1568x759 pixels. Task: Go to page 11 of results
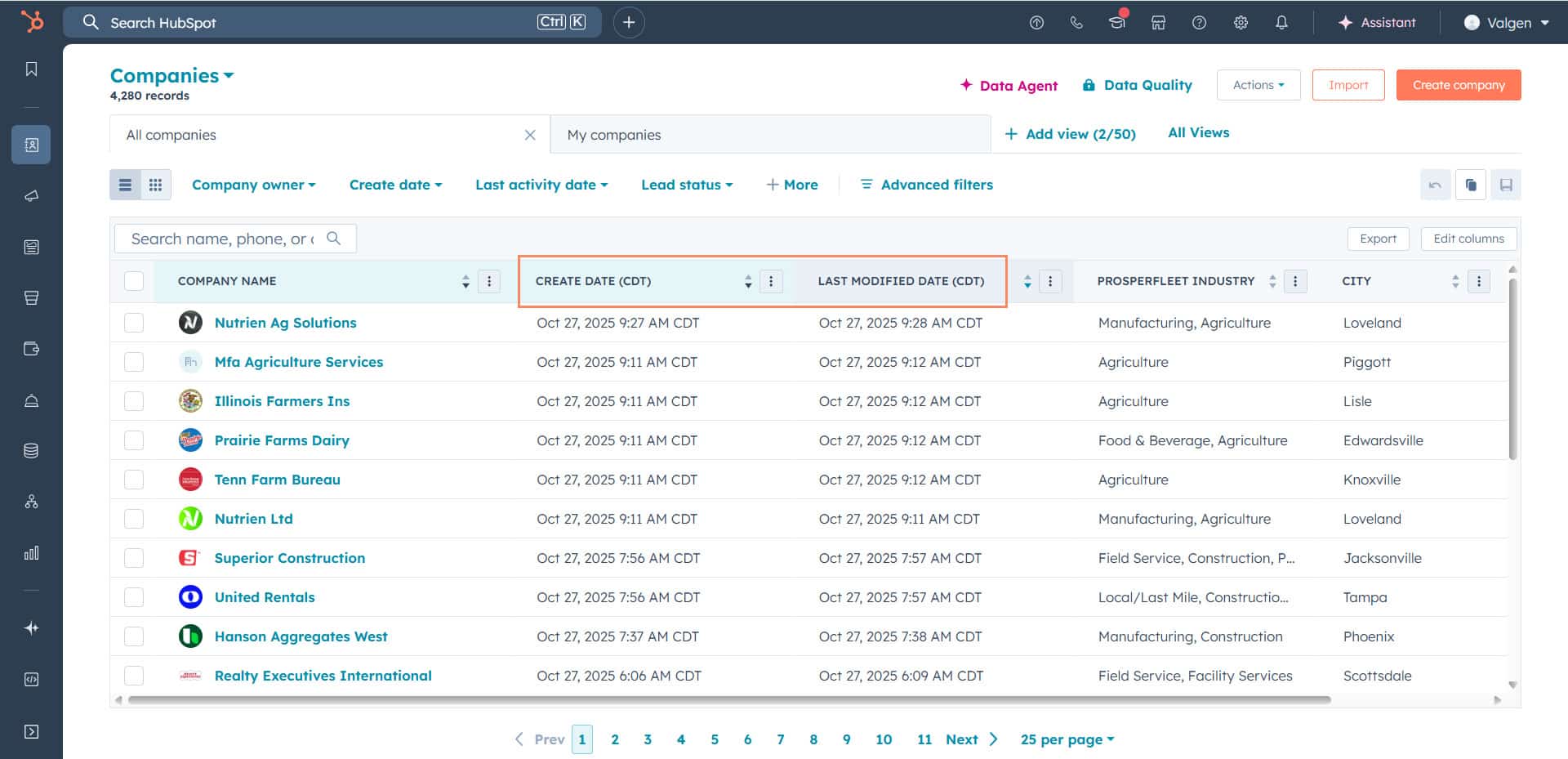pyautogui.click(x=924, y=739)
